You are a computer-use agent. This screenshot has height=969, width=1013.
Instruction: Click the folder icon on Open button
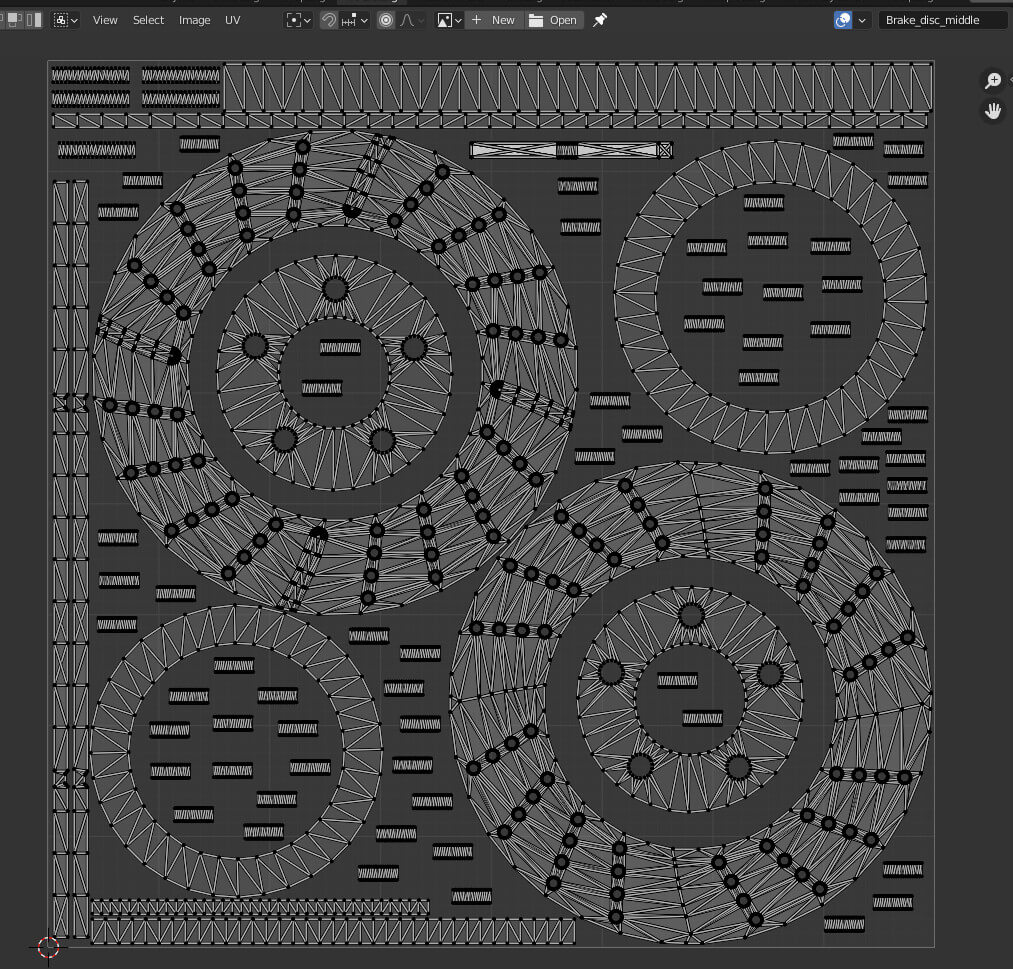click(x=537, y=20)
